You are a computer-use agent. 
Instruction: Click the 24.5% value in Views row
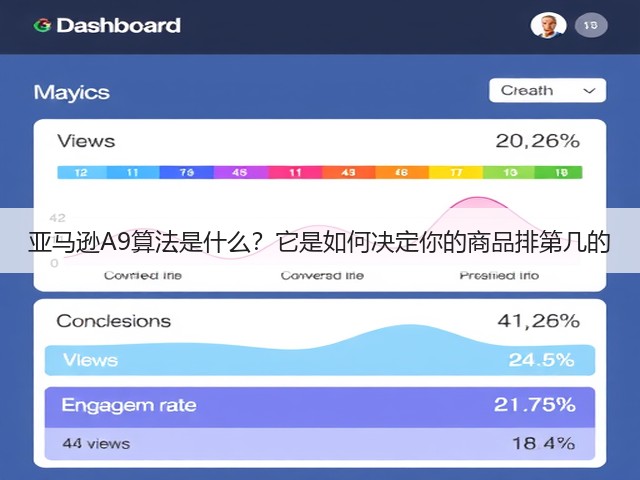tap(541, 360)
